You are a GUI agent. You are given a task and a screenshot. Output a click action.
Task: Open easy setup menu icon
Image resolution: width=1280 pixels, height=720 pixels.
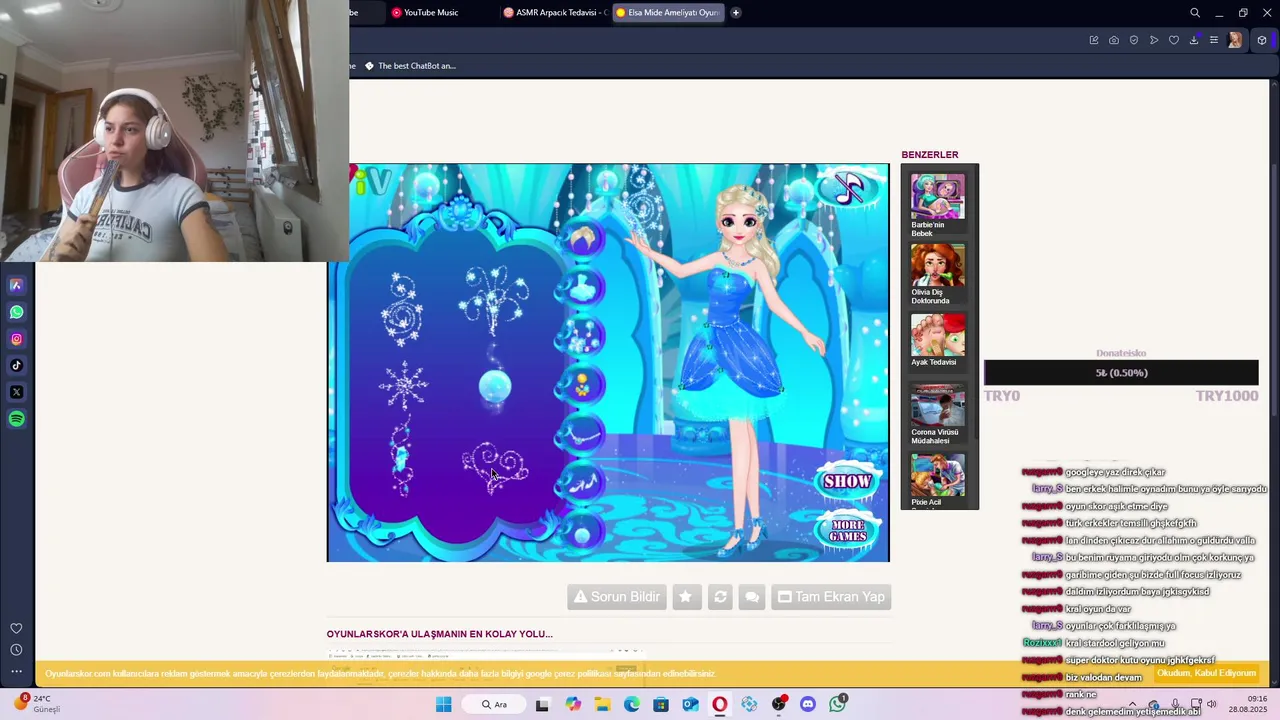tap(1214, 40)
